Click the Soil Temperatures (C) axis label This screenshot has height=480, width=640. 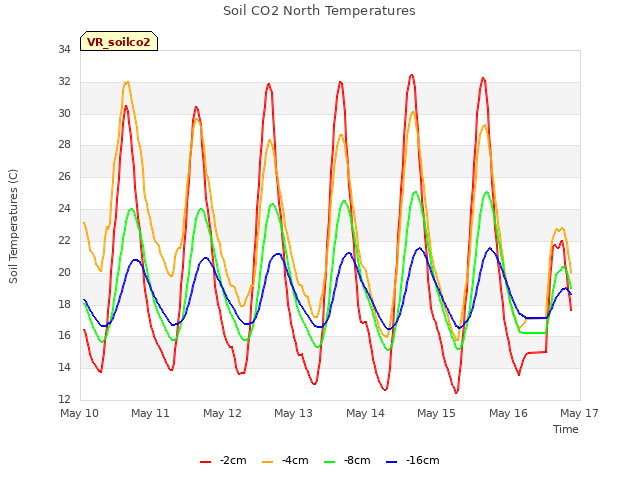pyautogui.click(x=13, y=226)
